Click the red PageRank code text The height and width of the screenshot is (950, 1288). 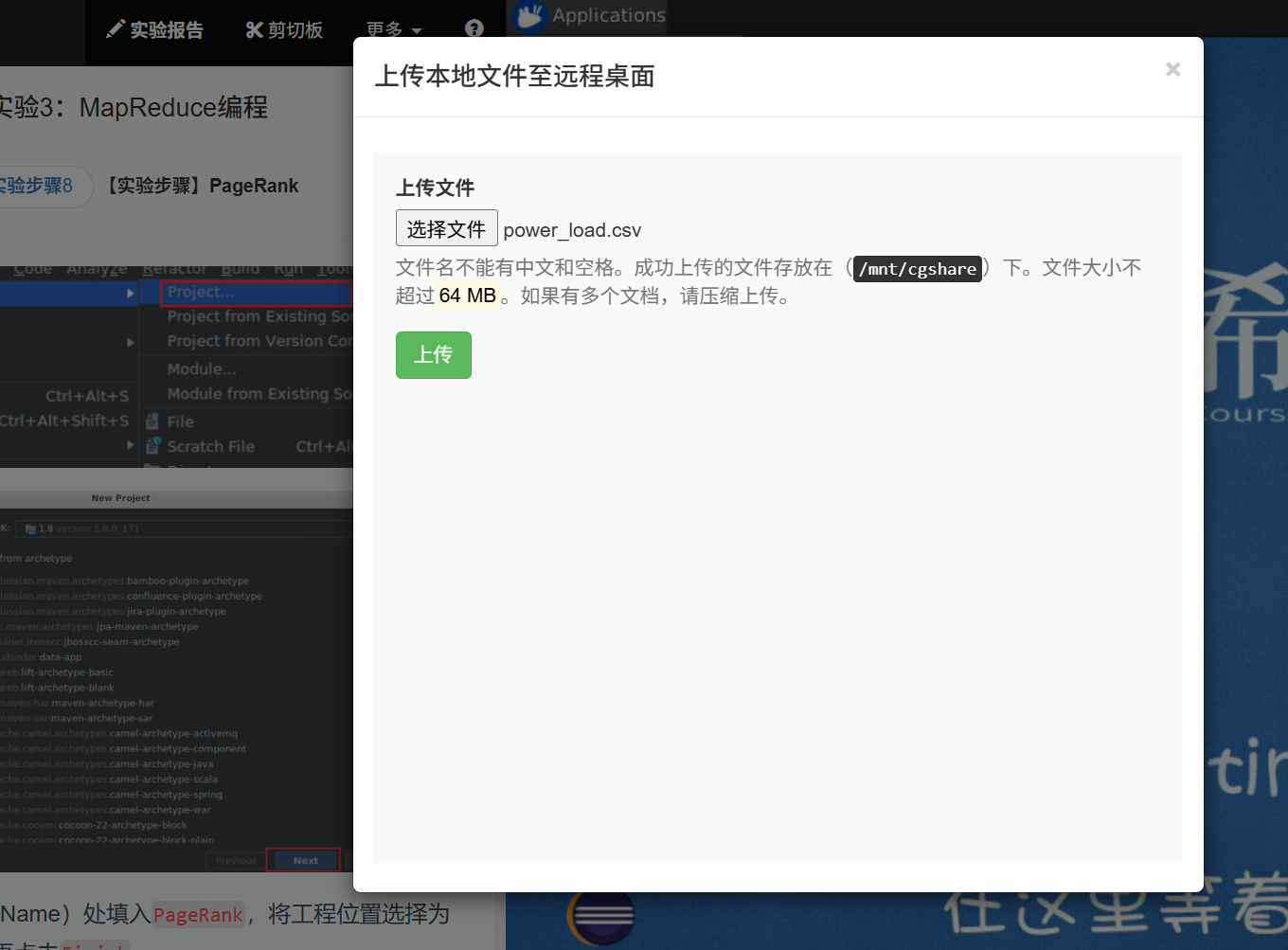tap(198, 915)
